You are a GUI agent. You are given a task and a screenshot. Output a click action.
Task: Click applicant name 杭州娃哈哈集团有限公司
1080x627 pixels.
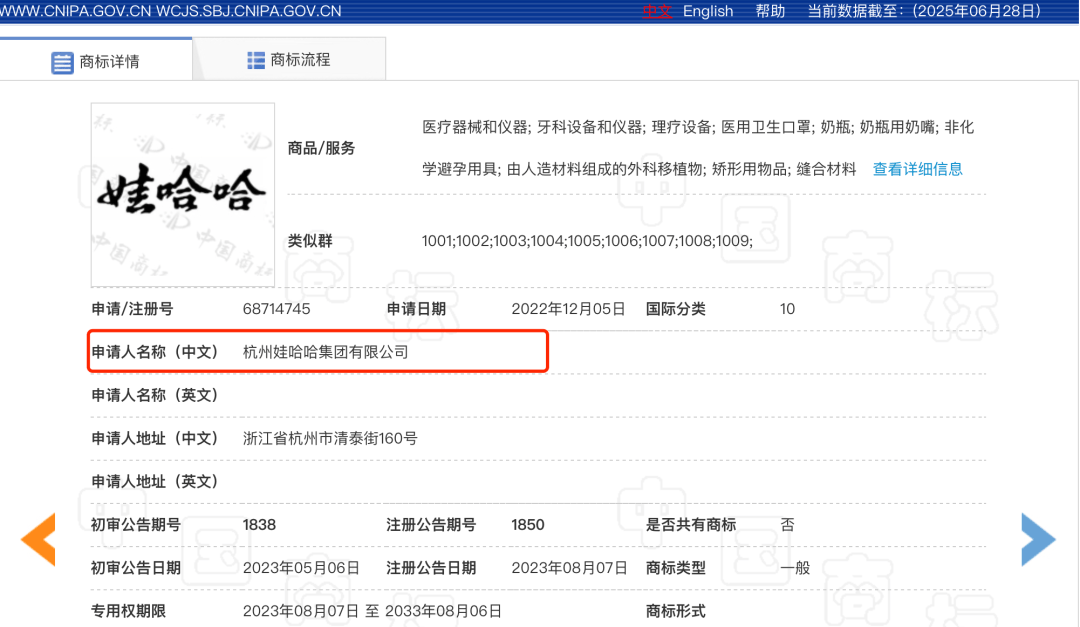[325, 352]
